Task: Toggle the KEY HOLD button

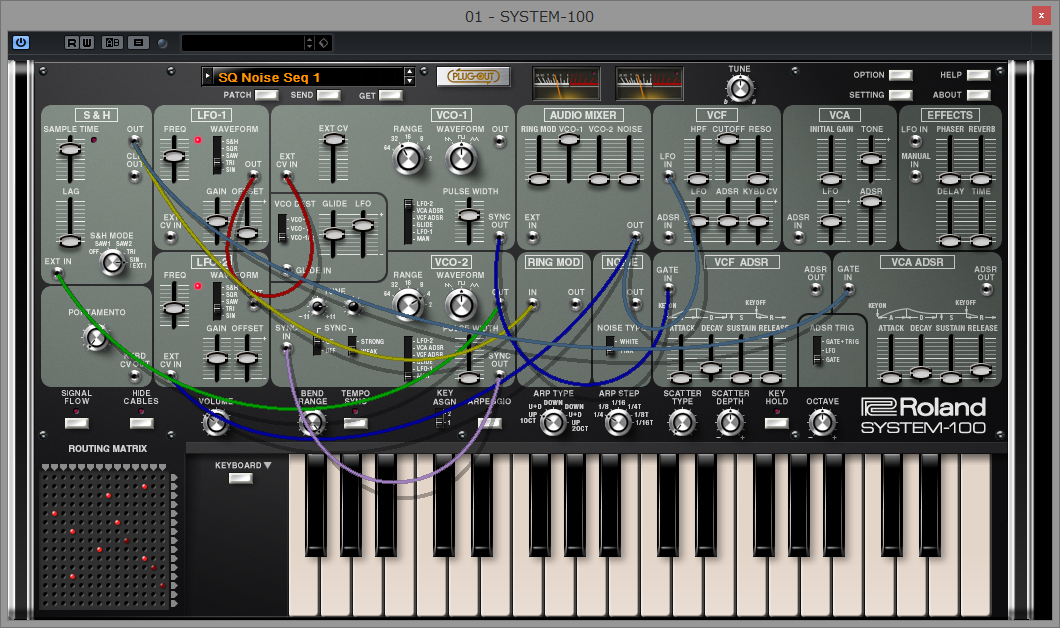Action: click(776, 423)
